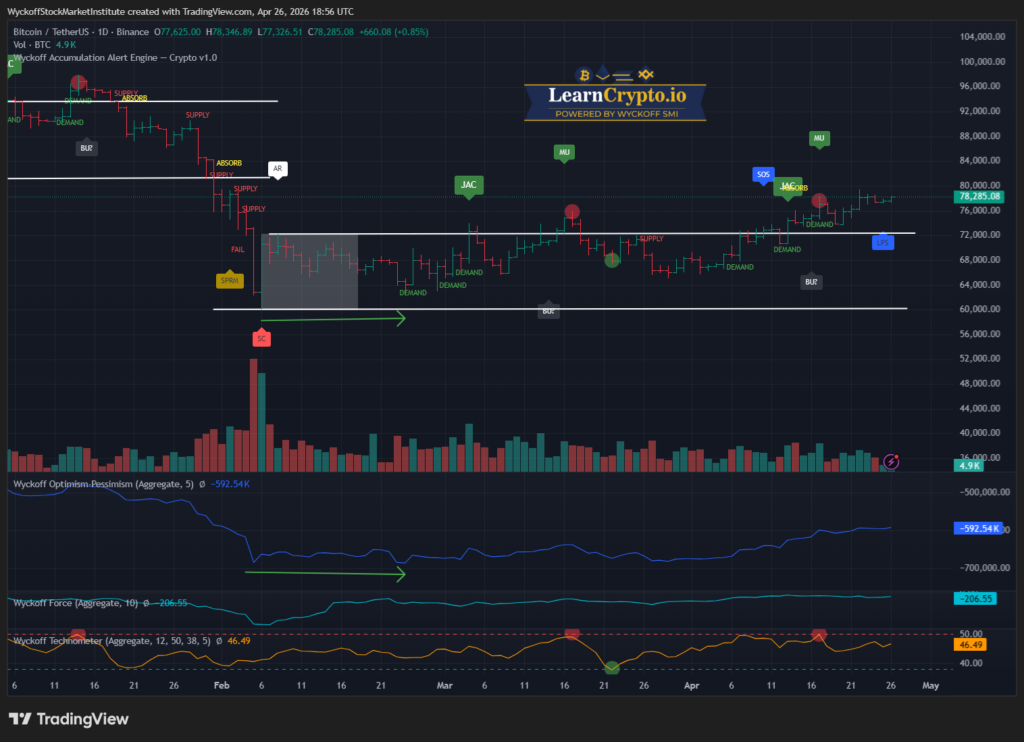Screen dimensions: 1024x742
Task: Click the LearnCrypto.io banner
Action: [x=615, y=96]
